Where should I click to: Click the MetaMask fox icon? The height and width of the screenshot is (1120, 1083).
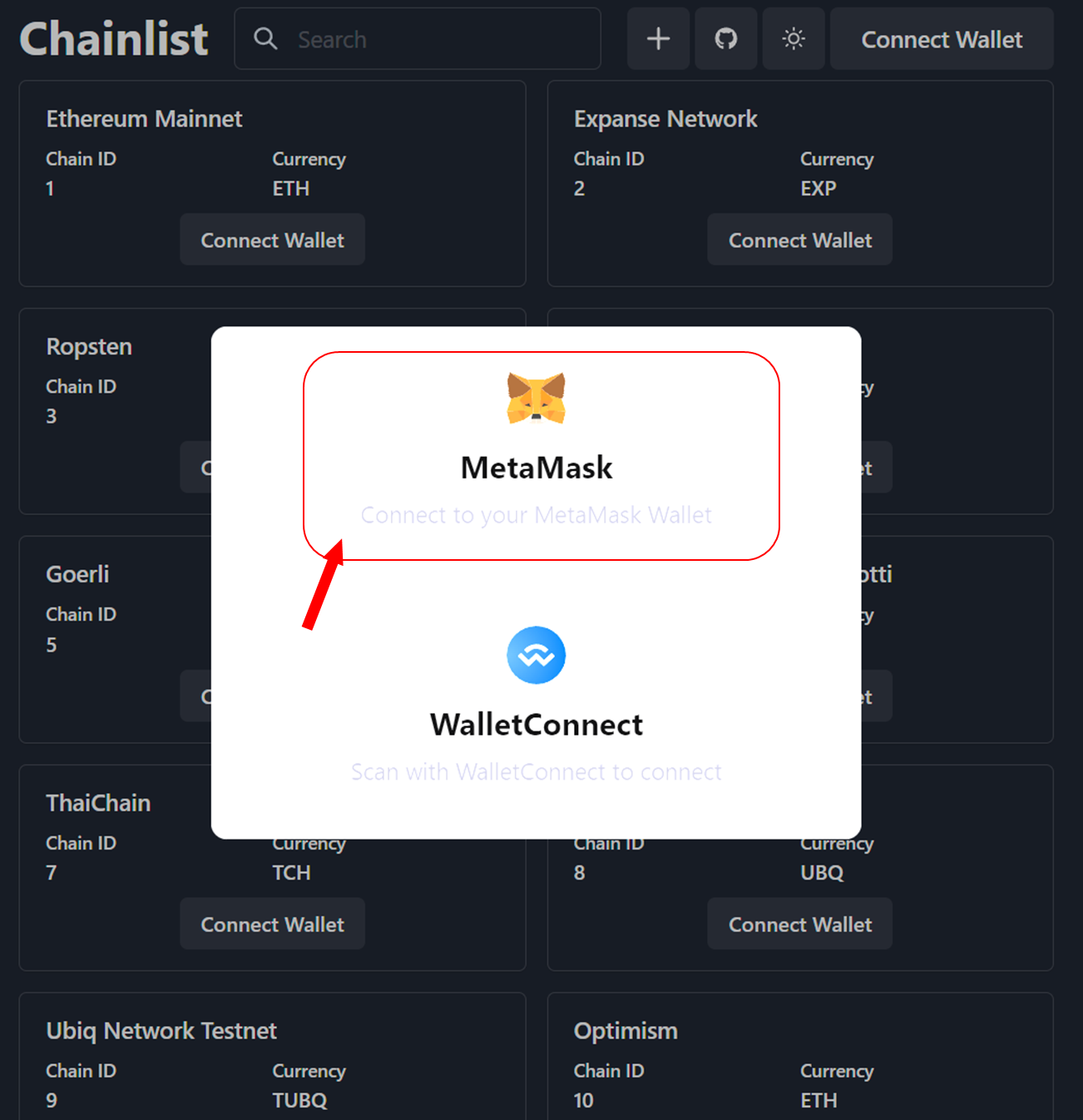pos(537,398)
